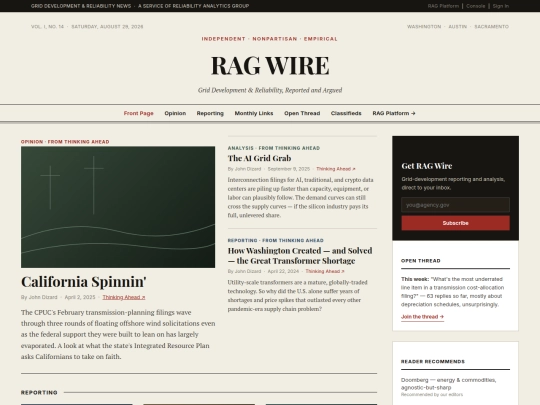
Task: Click the OPEN THREAD sidebar heading
Action: coord(420,261)
